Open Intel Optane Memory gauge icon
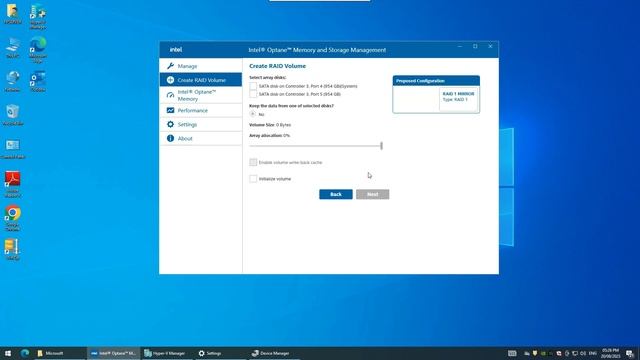The width and height of the screenshot is (640, 360). coord(170,96)
